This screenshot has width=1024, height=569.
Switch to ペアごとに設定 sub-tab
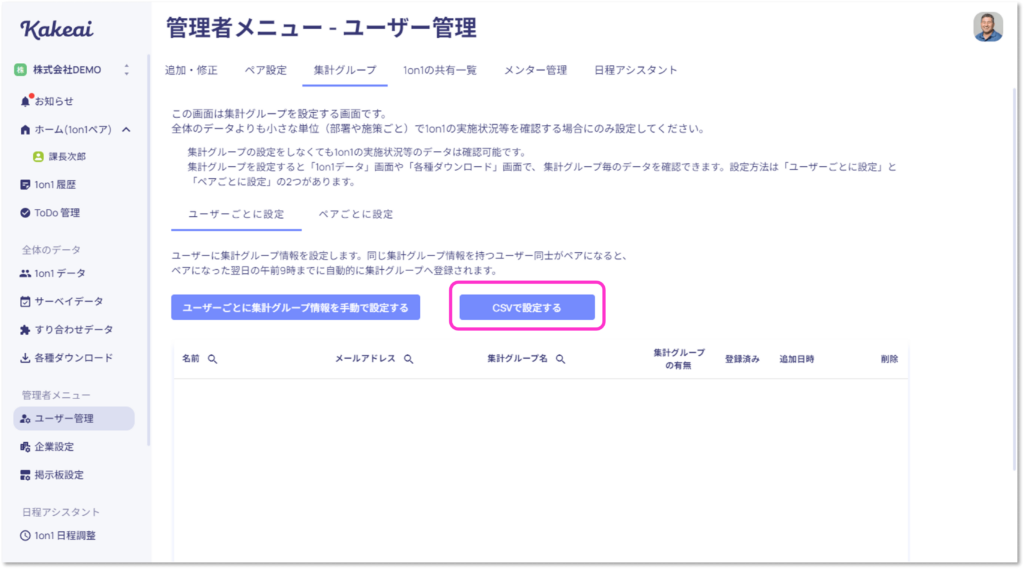tap(356, 214)
